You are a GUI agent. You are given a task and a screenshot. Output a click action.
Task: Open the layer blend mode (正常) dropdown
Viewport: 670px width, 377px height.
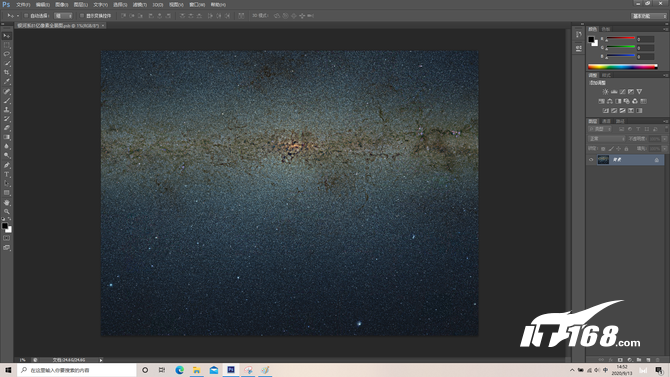607,139
